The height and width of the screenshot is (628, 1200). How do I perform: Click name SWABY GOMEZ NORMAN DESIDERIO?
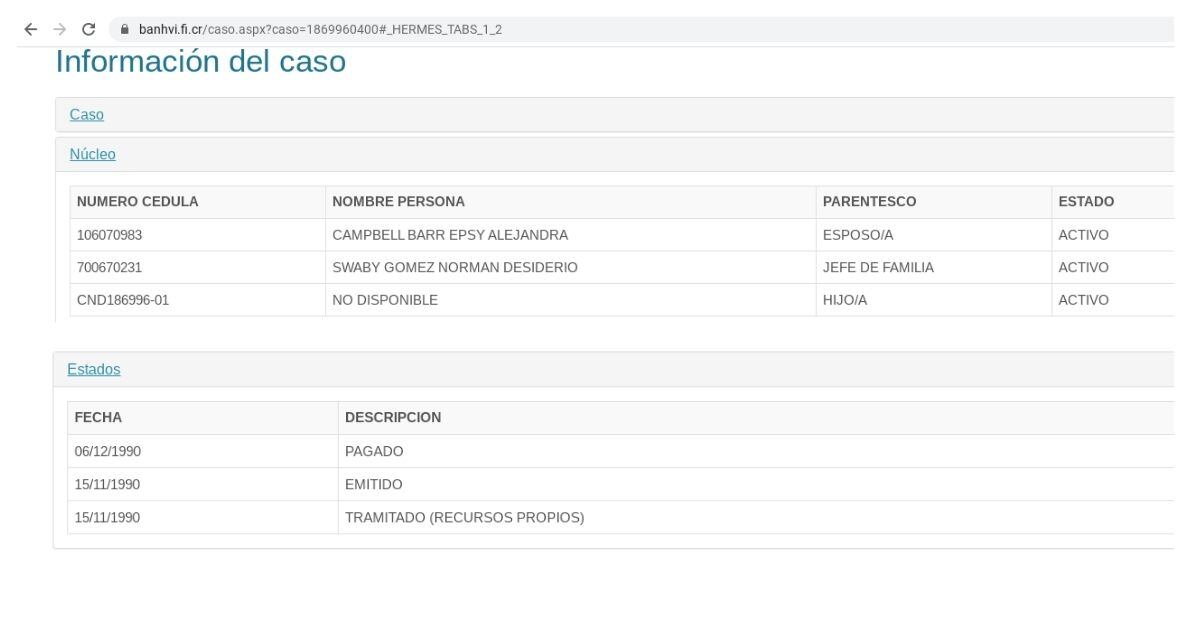click(454, 268)
